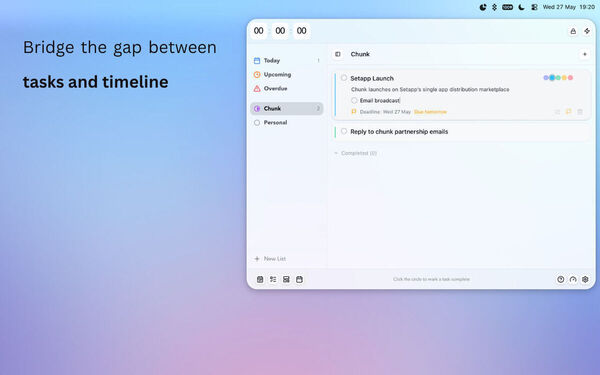
Task: Mark Reply to chunk partnership emails complete
Action: pos(344,131)
